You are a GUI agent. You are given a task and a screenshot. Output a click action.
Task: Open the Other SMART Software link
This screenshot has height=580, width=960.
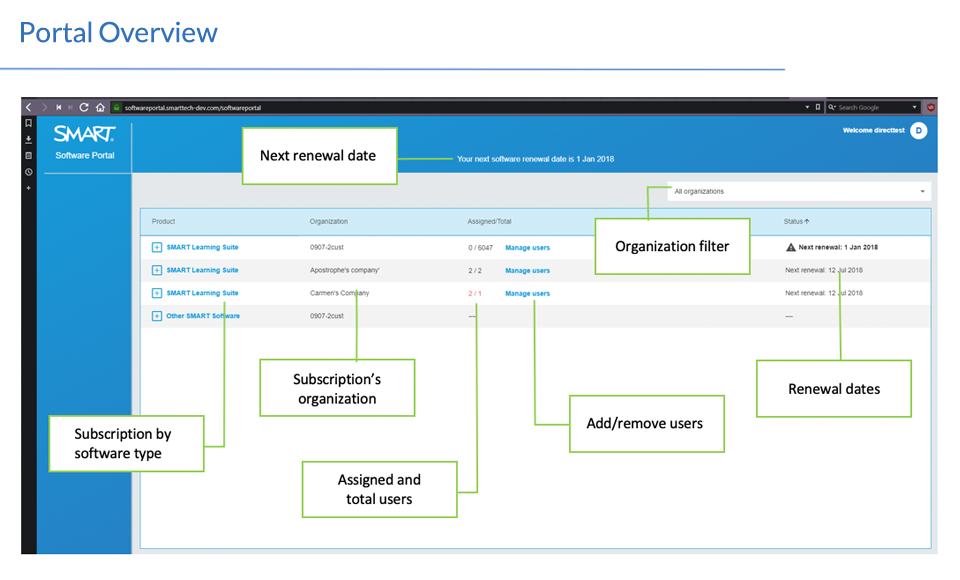[x=203, y=316]
